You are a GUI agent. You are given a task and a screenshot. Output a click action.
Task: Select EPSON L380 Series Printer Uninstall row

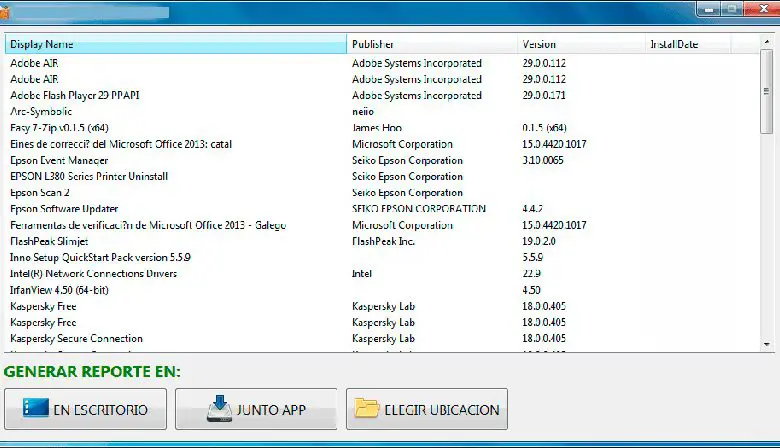(x=382, y=177)
